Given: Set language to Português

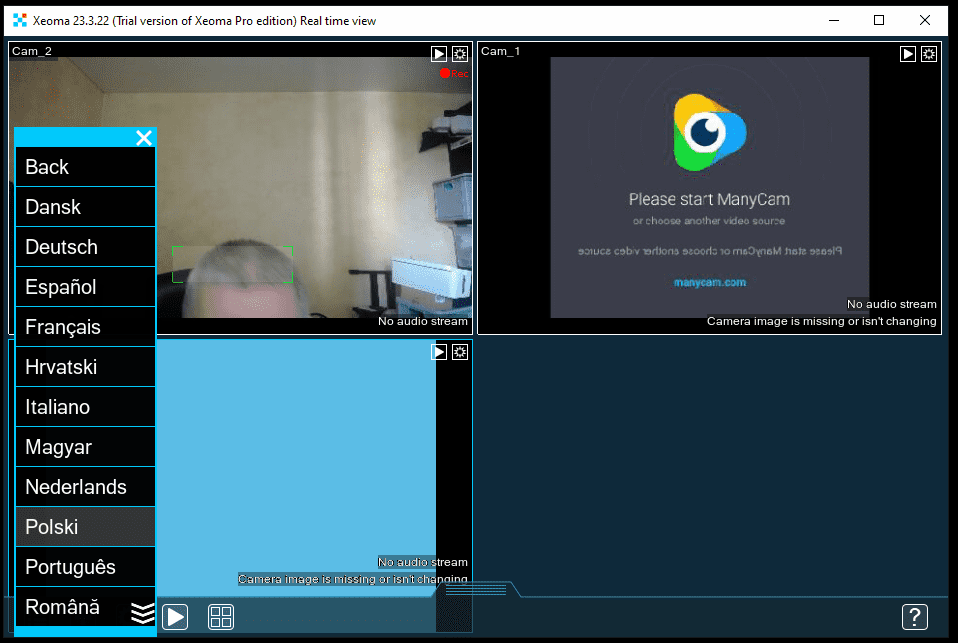Looking at the screenshot, I should [x=86, y=567].
